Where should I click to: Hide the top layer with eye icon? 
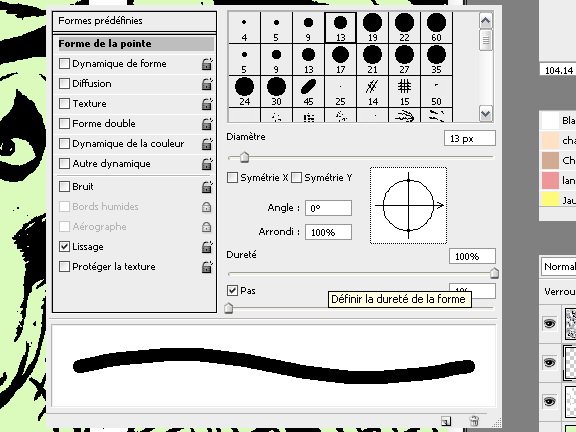coord(550,324)
